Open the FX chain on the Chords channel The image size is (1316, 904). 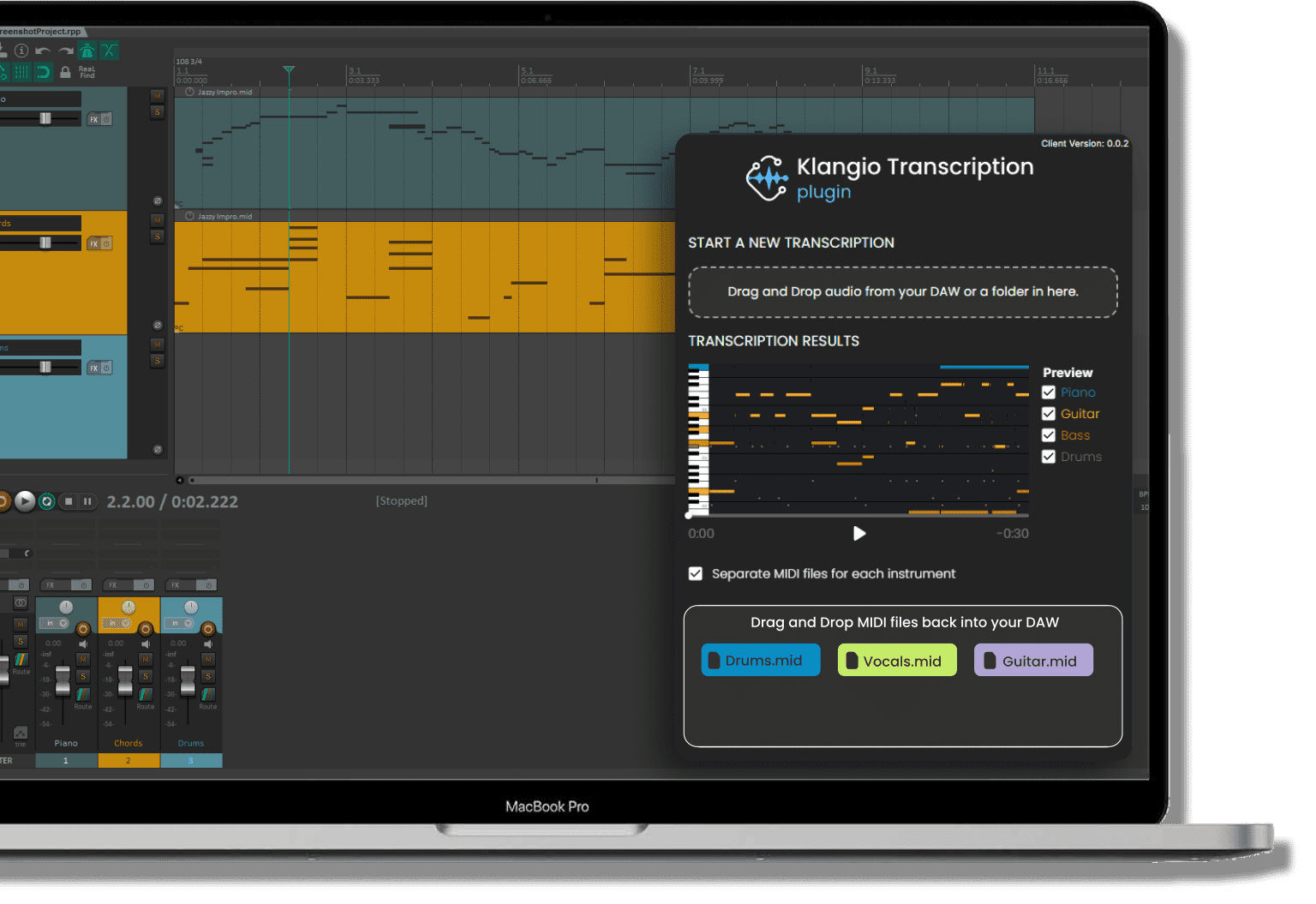111,585
